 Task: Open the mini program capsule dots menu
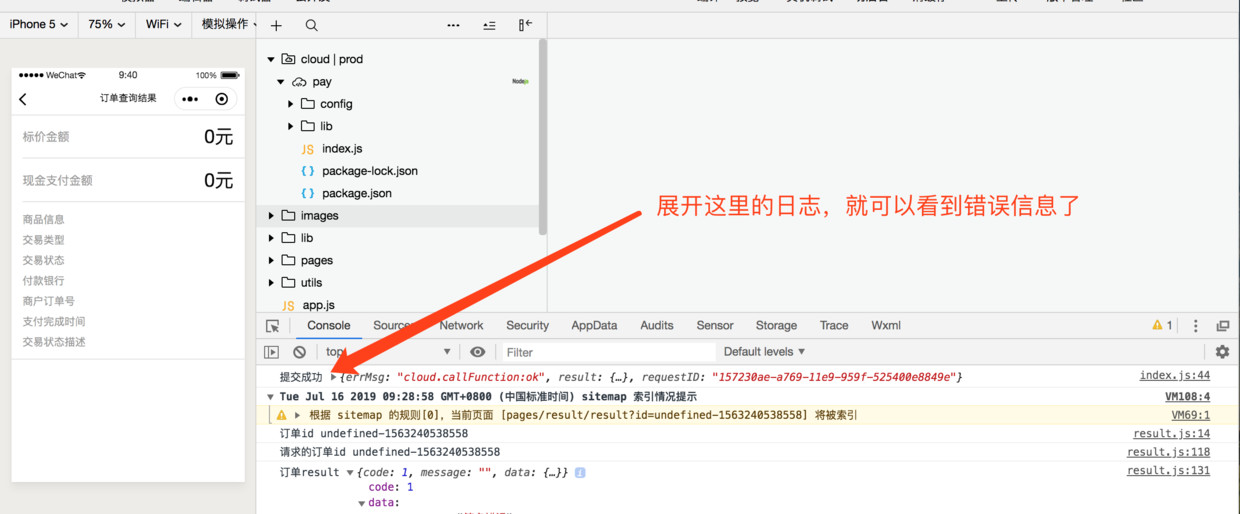tap(190, 99)
